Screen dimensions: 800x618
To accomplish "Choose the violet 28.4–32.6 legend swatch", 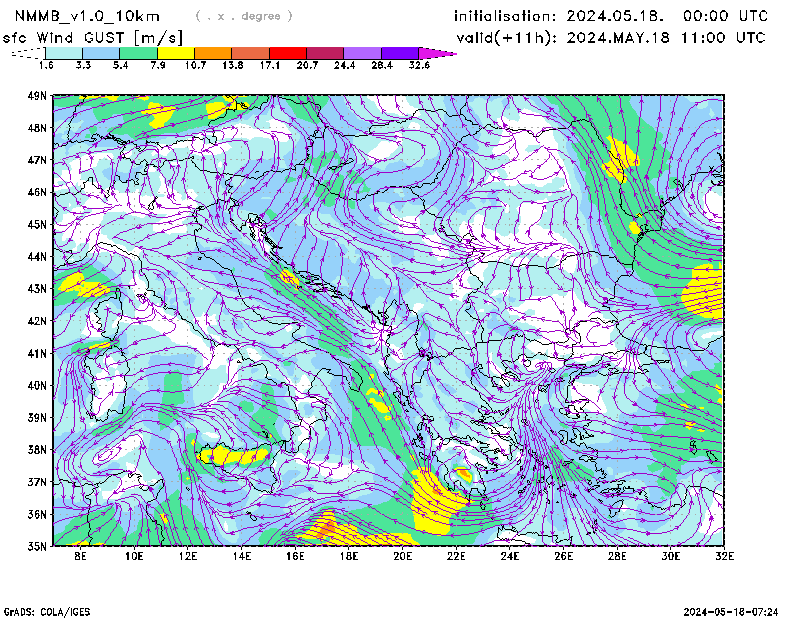I will pos(399,53).
